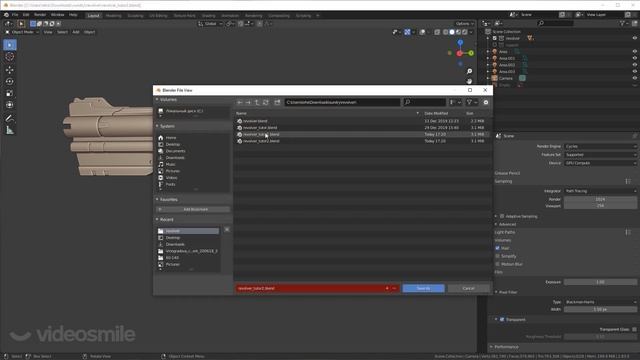The image size is (640, 360).
Task: Collapse the Volumes section in File View
Action: coord(157,100)
